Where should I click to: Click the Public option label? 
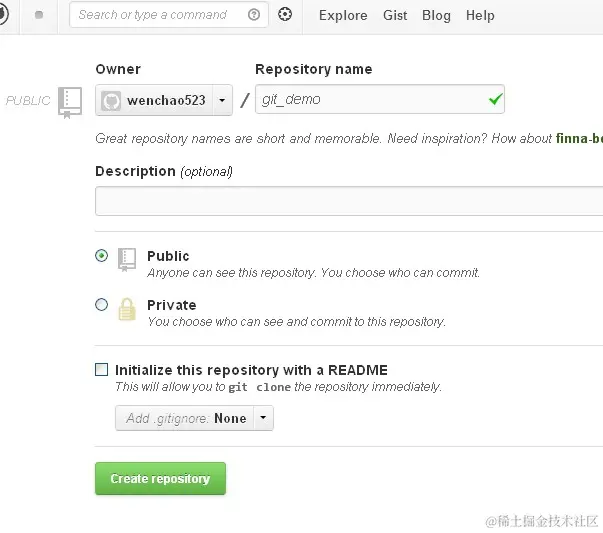[168, 256]
